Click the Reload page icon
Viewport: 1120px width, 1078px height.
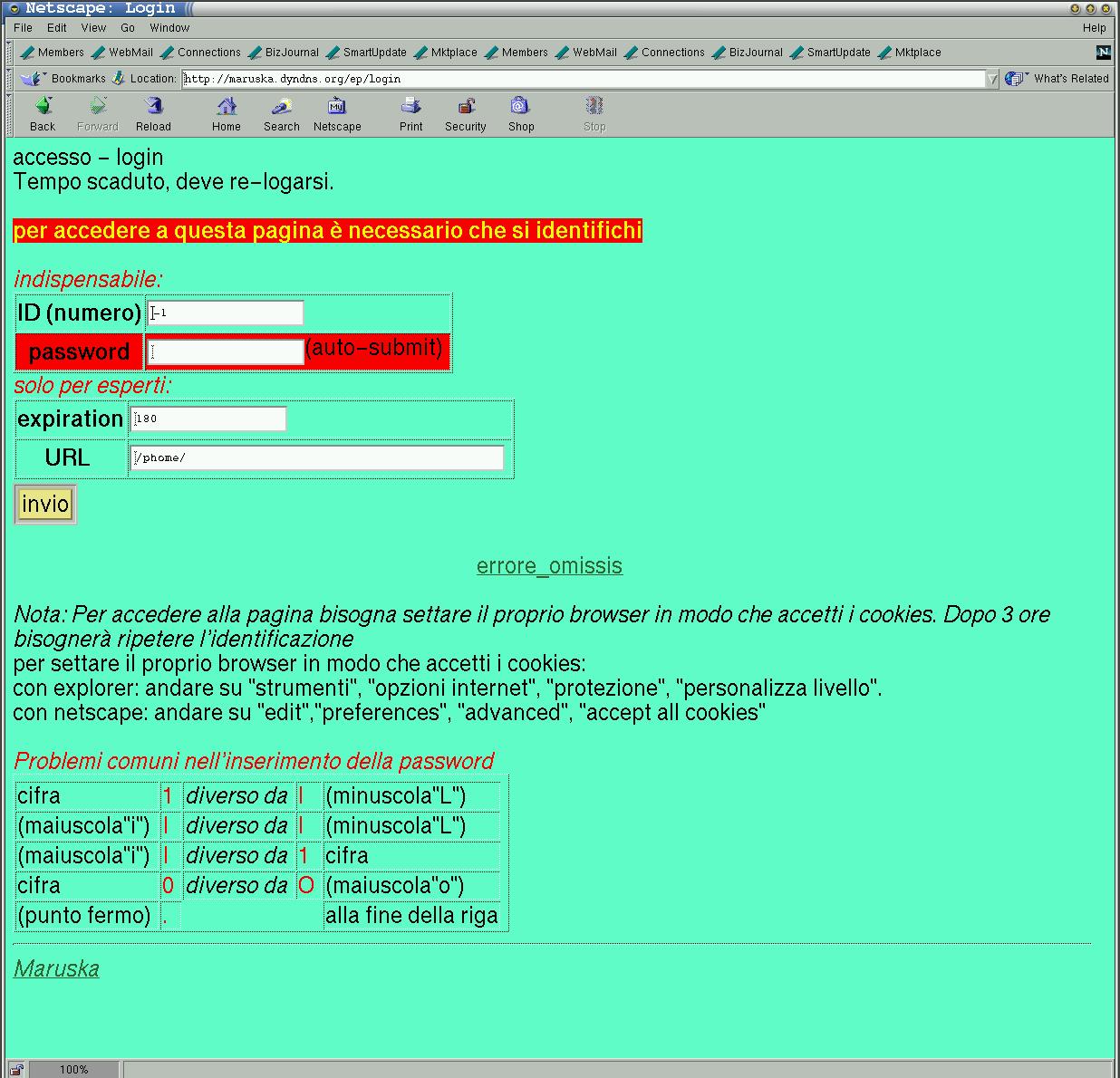(x=153, y=107)
